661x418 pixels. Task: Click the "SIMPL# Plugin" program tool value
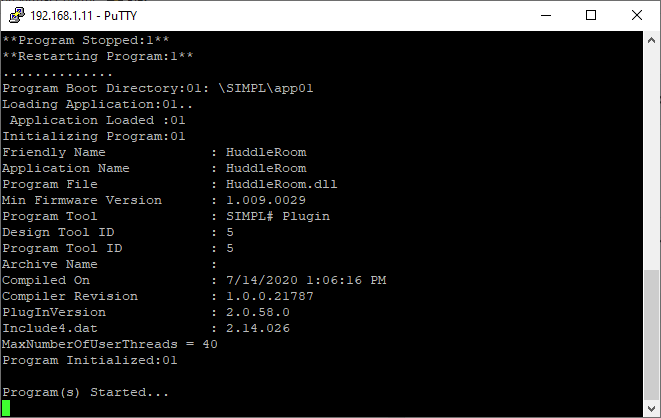(x=277, y=216)
